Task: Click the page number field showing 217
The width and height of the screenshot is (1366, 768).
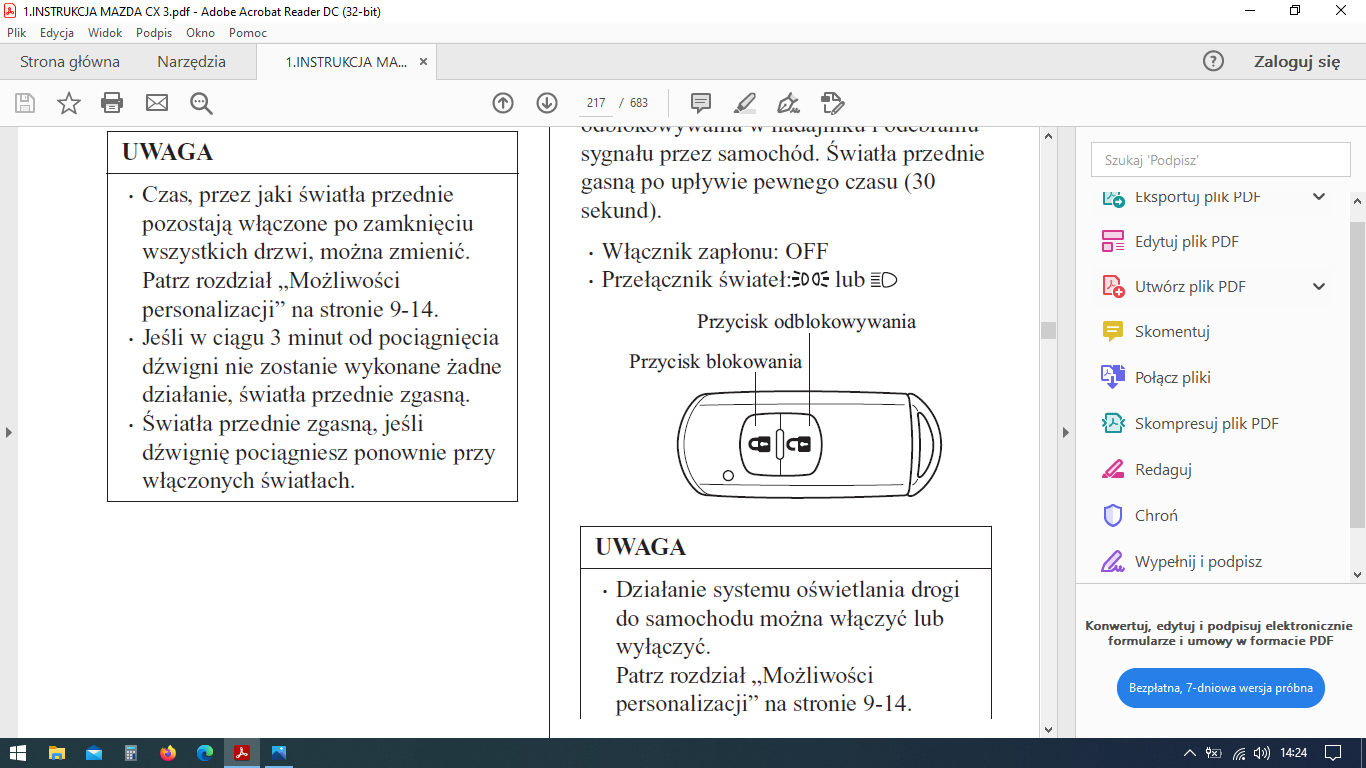Action: pos(597,103)
